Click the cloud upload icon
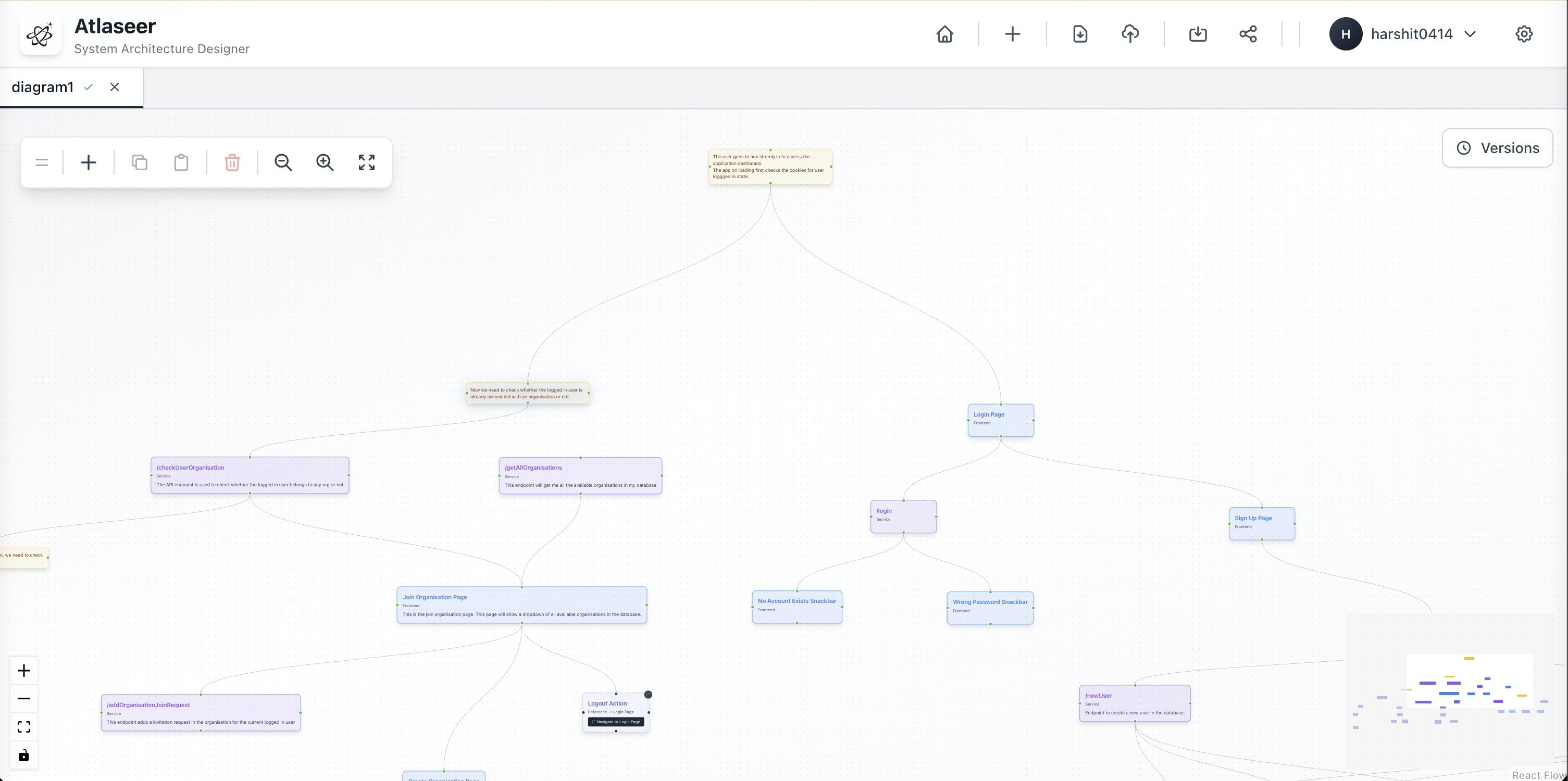1568x781 pixels. click(1130, 34)
